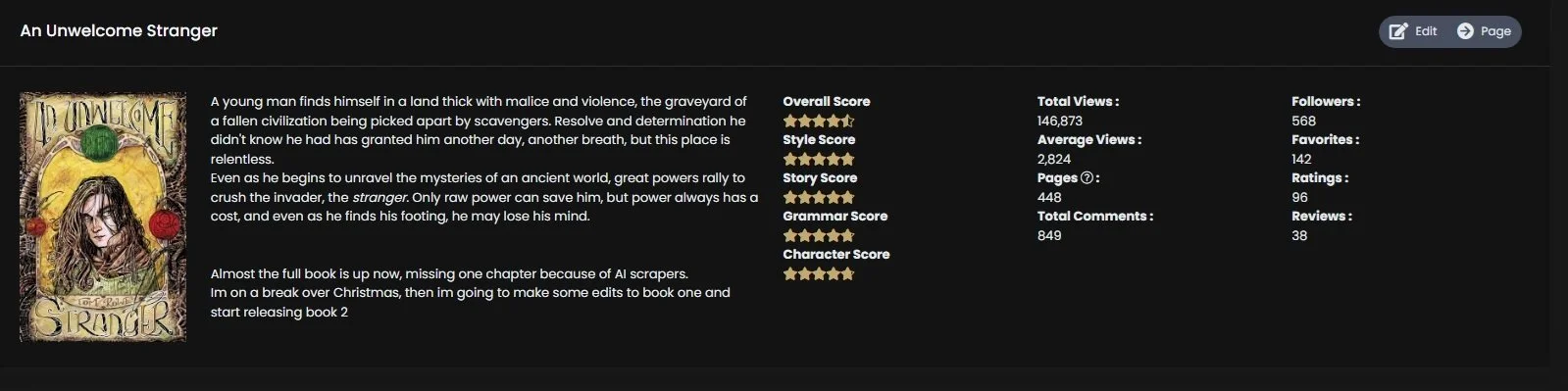The height and width of the screenshot is (391, 1568).
Task: Open An Unwelcome Stranger title link
Action: (119, 30)
